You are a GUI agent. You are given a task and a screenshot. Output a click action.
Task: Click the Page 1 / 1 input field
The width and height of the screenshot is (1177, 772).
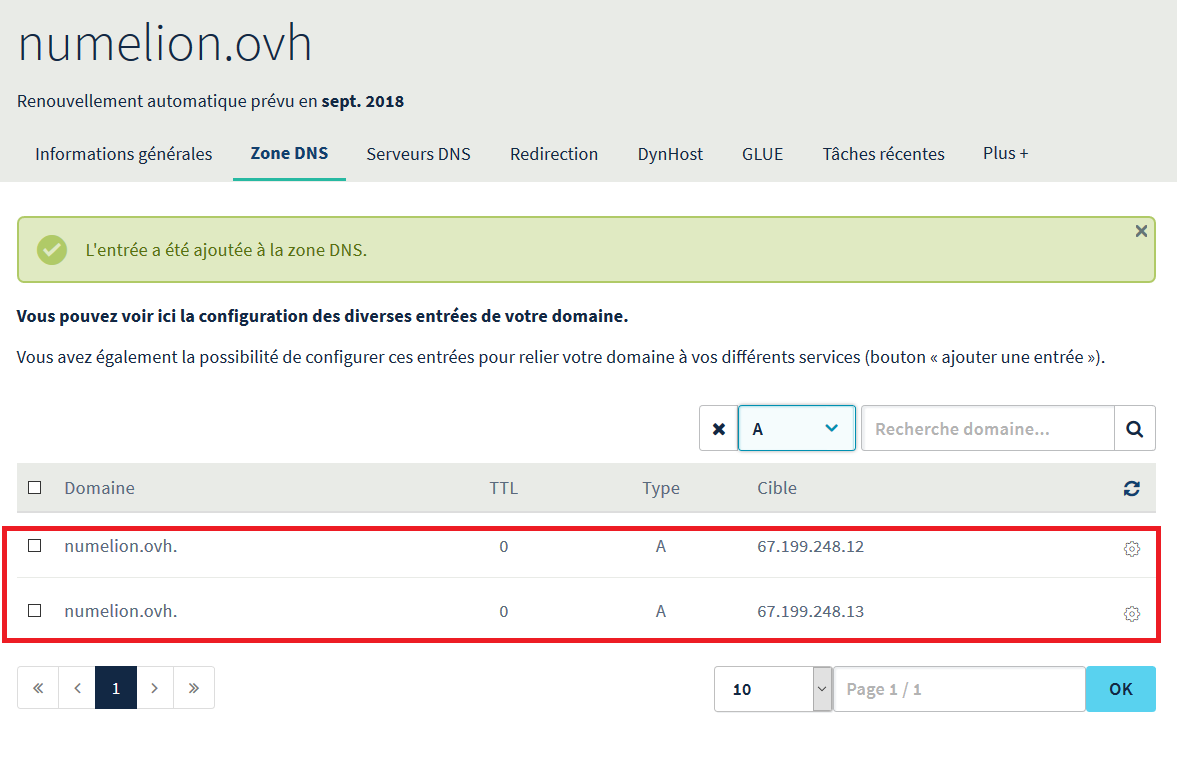click(959, 689)
